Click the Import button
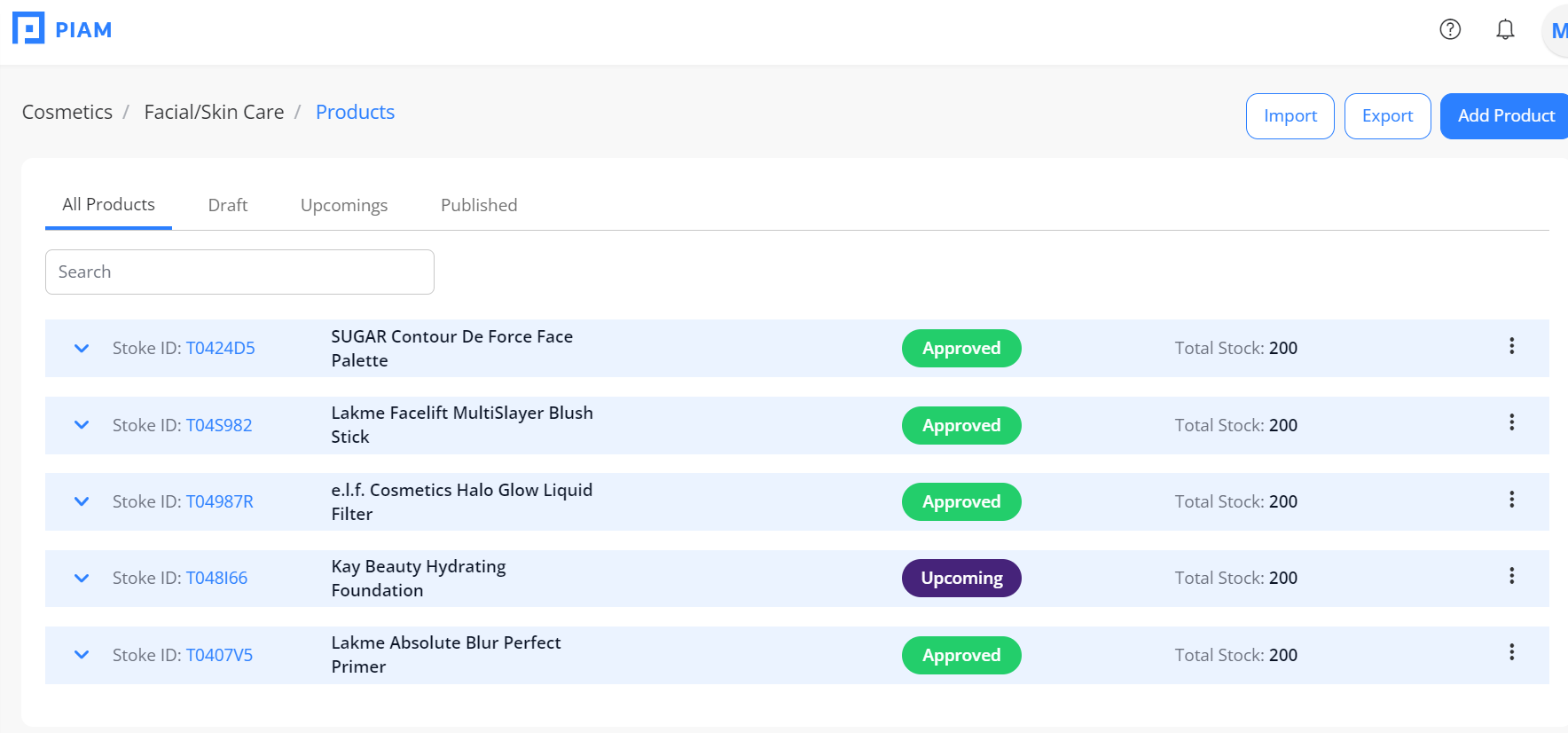 [1290, 116]
